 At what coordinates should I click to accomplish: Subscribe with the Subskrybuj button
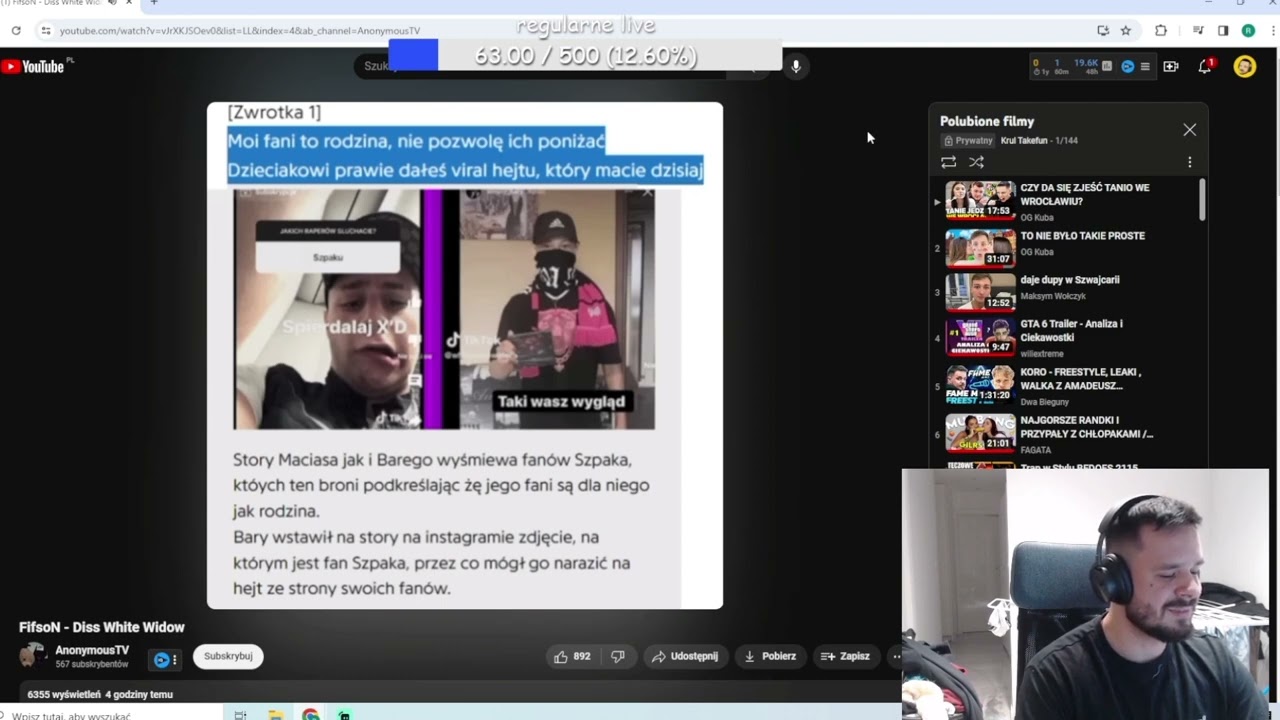click(228, 657)
